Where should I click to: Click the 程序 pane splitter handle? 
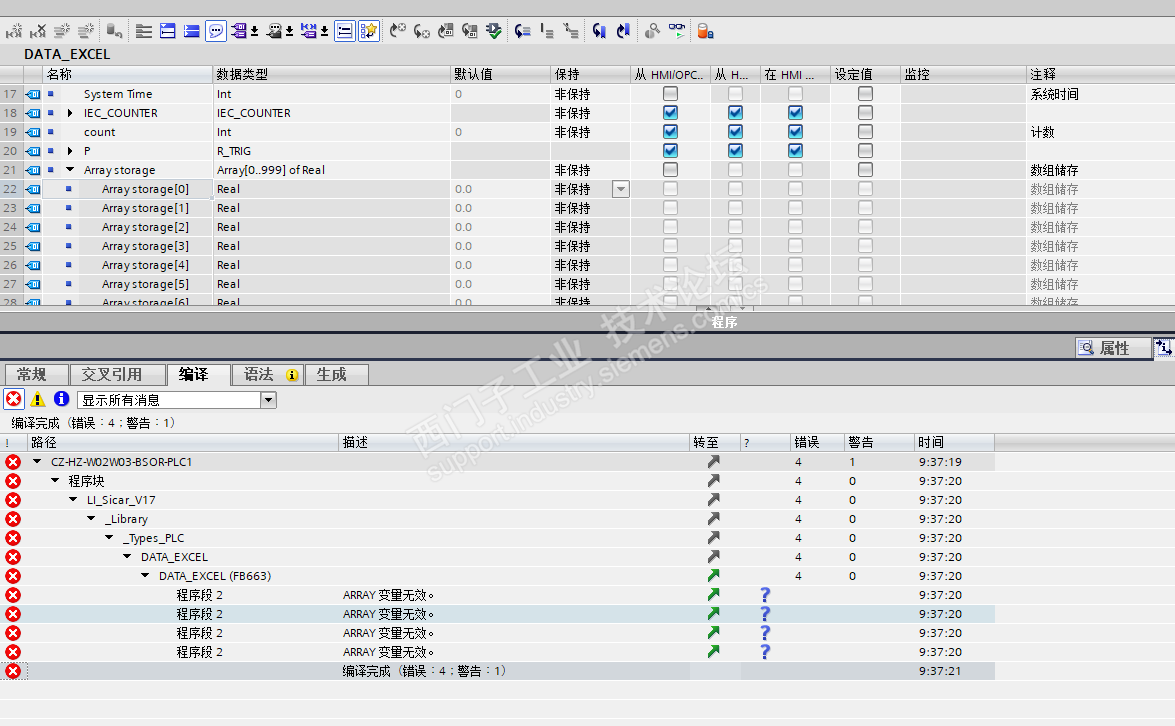coord(725,308)
